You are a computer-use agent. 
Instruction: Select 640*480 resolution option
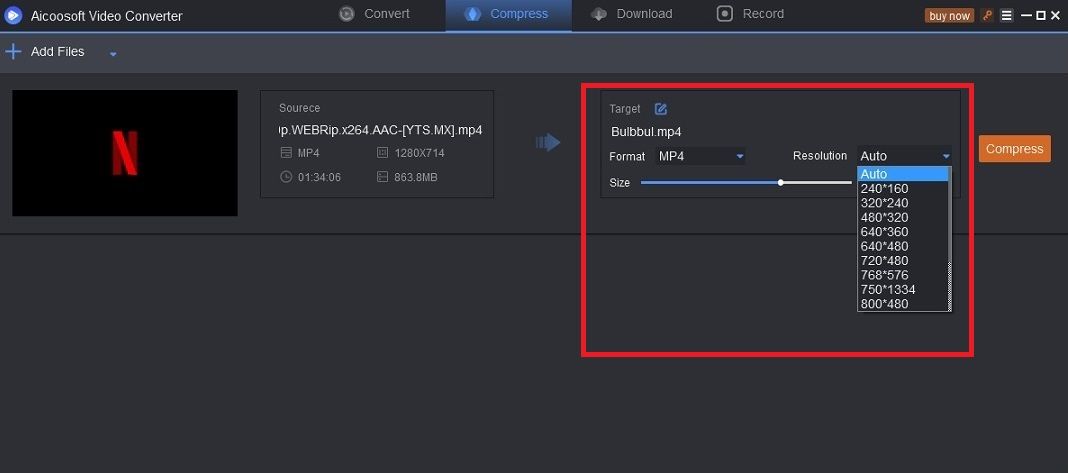[902, 246]
